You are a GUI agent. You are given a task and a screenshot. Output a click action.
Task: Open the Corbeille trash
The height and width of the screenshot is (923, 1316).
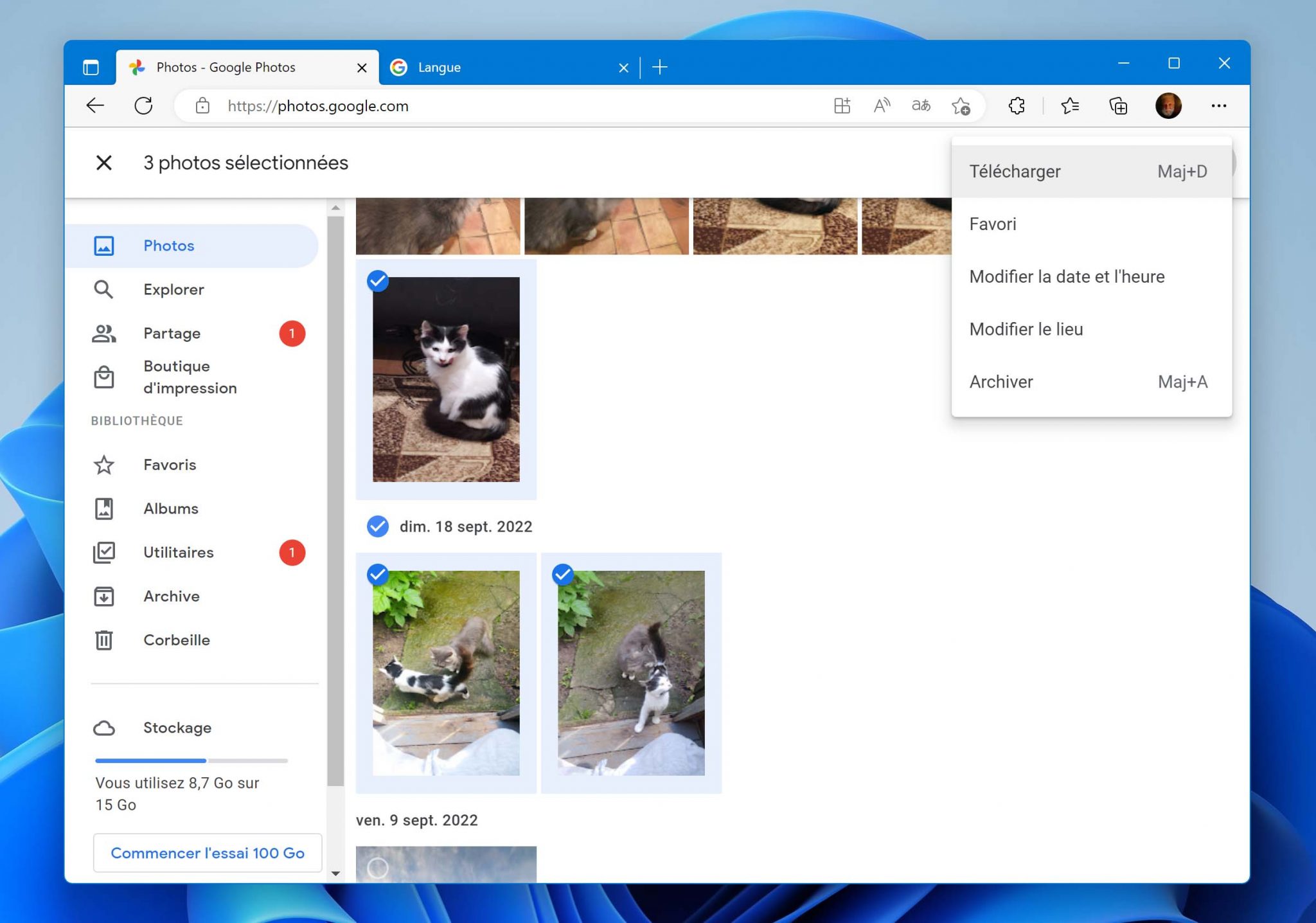click(176, 640)
